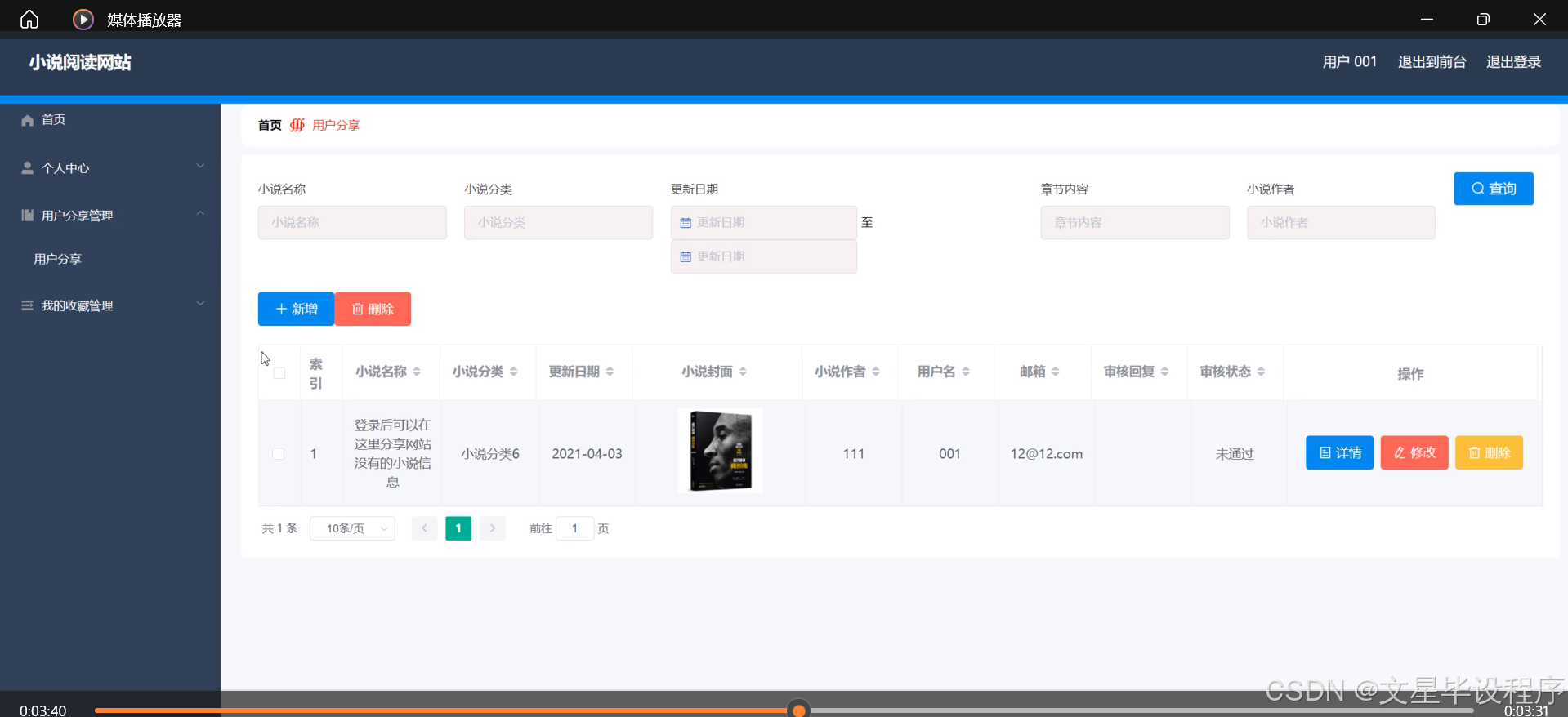1568x717 pixels.
Task: Click 用户分享 in the breadcrumb
Action: (336, 125)
